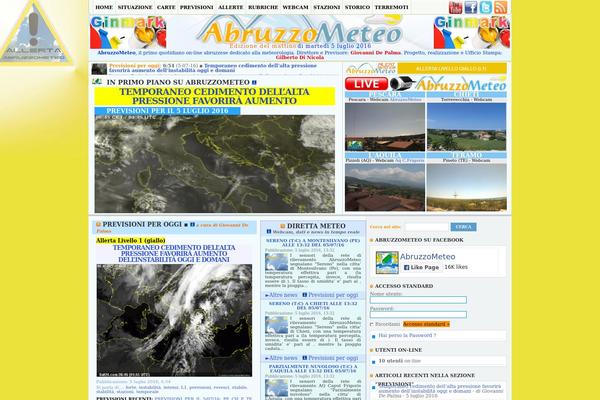Screen dimensions: 600x400
Task: Click the Montesilvano news weather icon
Action: [x=276, y=262]
